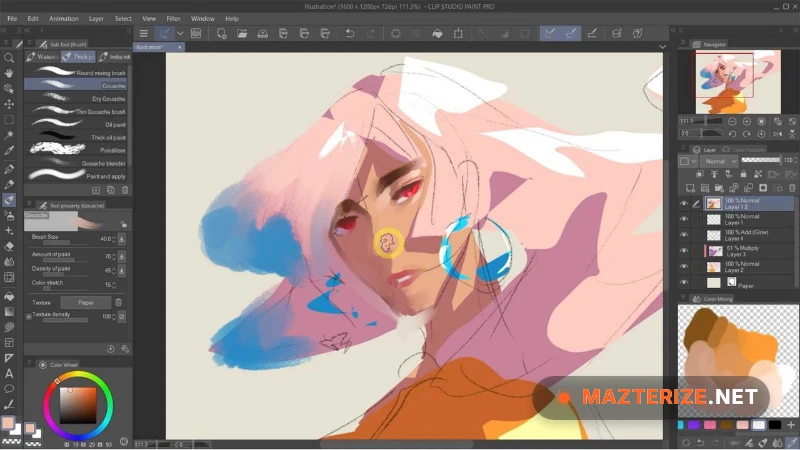
Task: Click the lock layer icon in the Layer panel
Action: pos(743,174)
